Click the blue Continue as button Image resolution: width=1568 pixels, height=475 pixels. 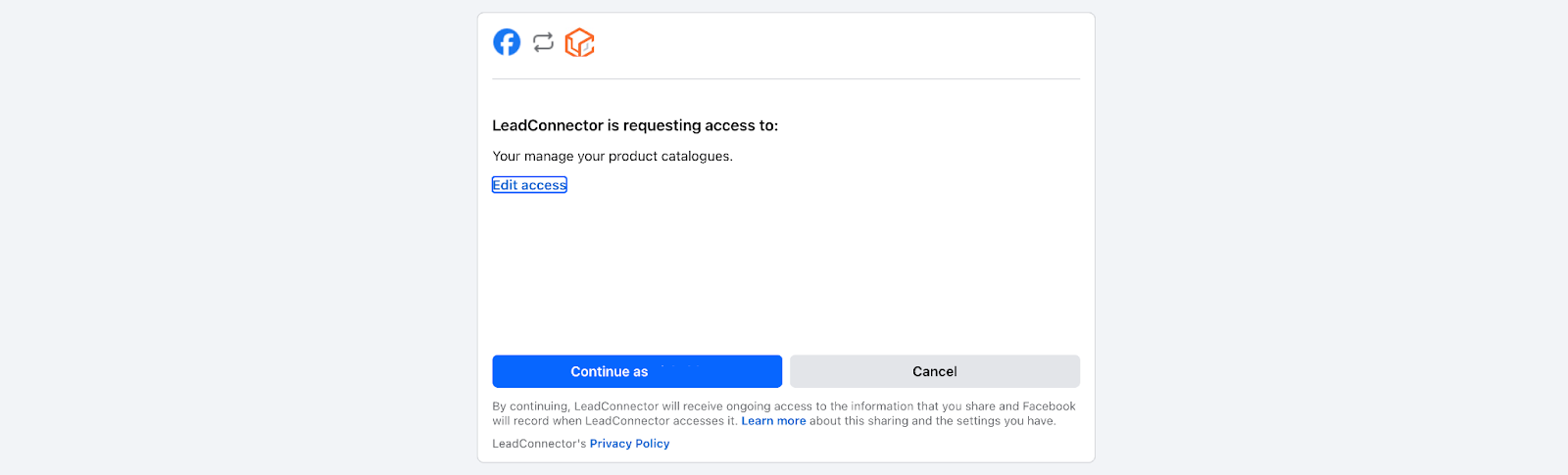tap(637, 371)
